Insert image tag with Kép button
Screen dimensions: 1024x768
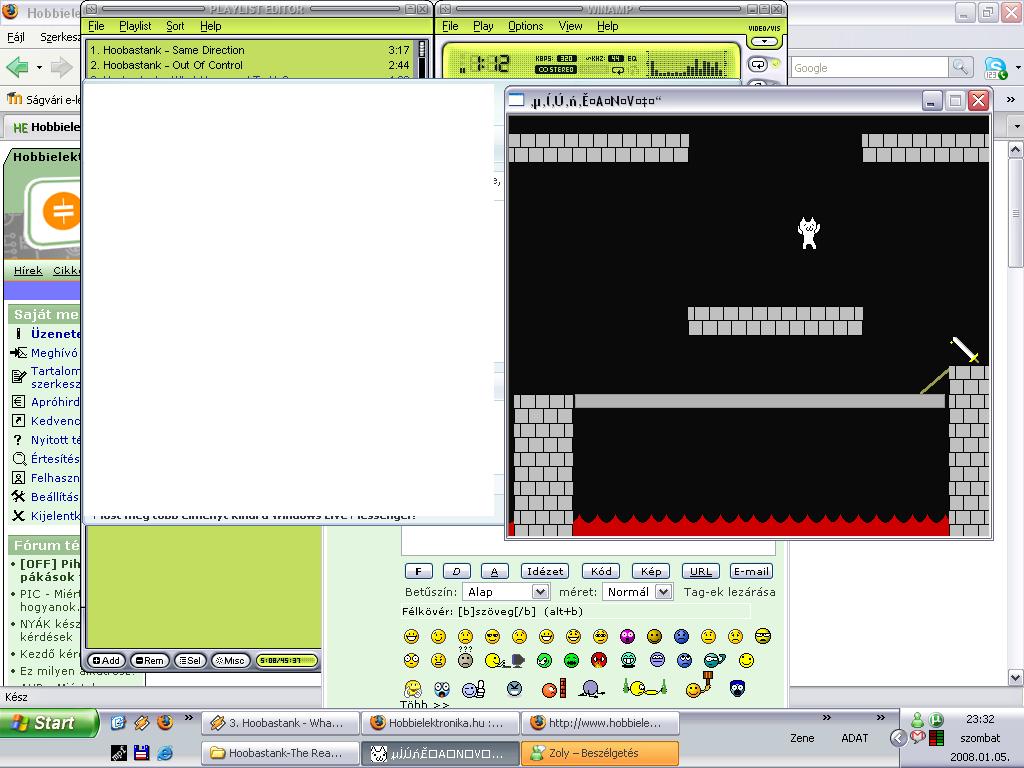click(650, 571)
